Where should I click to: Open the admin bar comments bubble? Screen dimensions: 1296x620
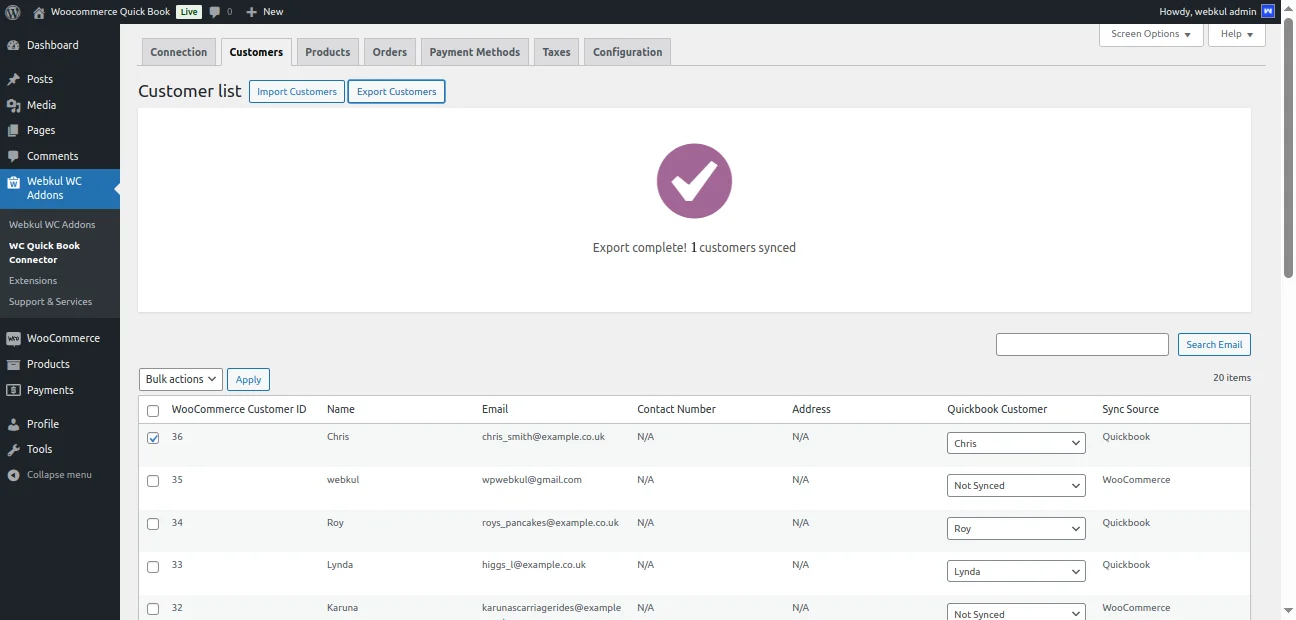point(217,11)
